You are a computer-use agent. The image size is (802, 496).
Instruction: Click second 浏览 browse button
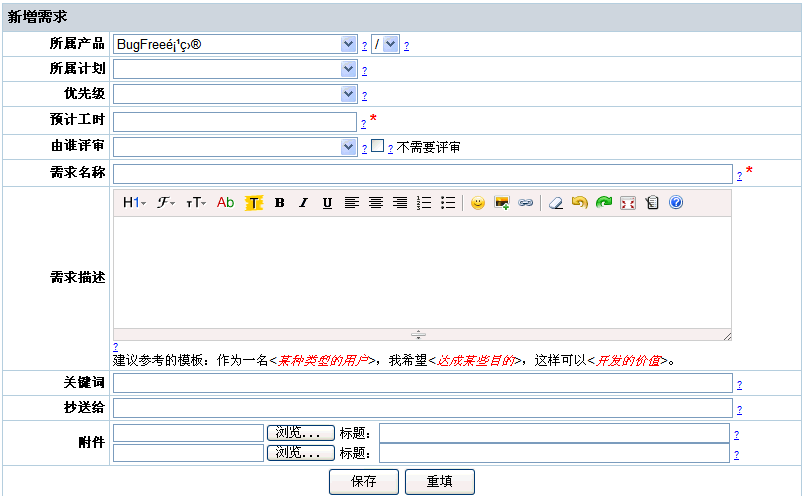(x=301, y=453)
